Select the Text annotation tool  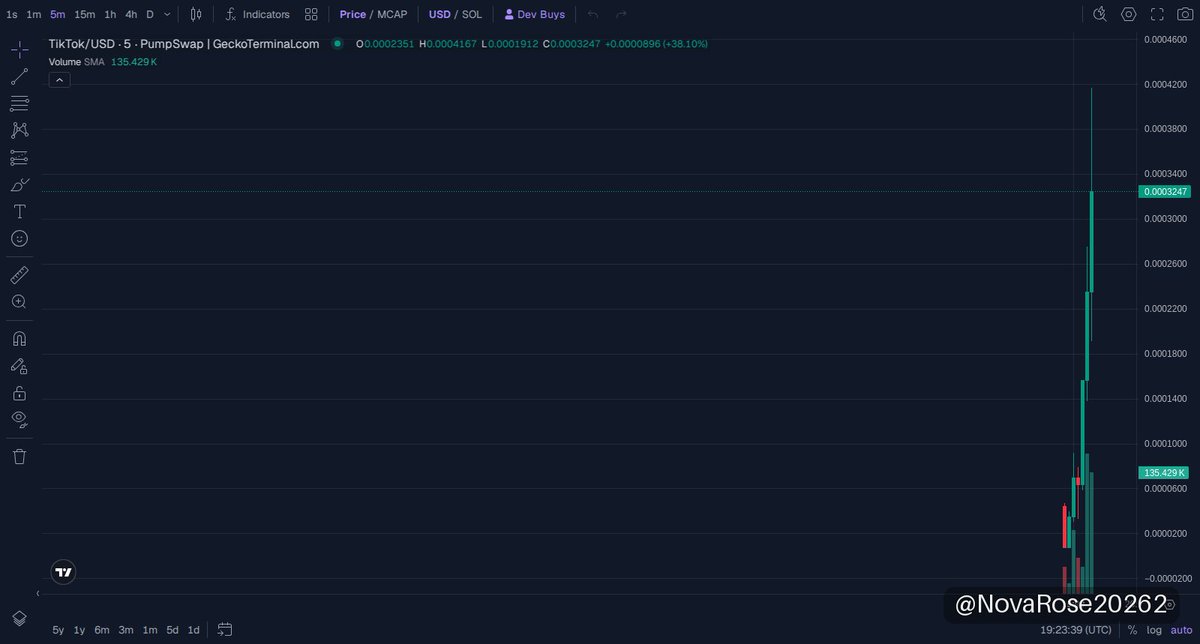19,212
